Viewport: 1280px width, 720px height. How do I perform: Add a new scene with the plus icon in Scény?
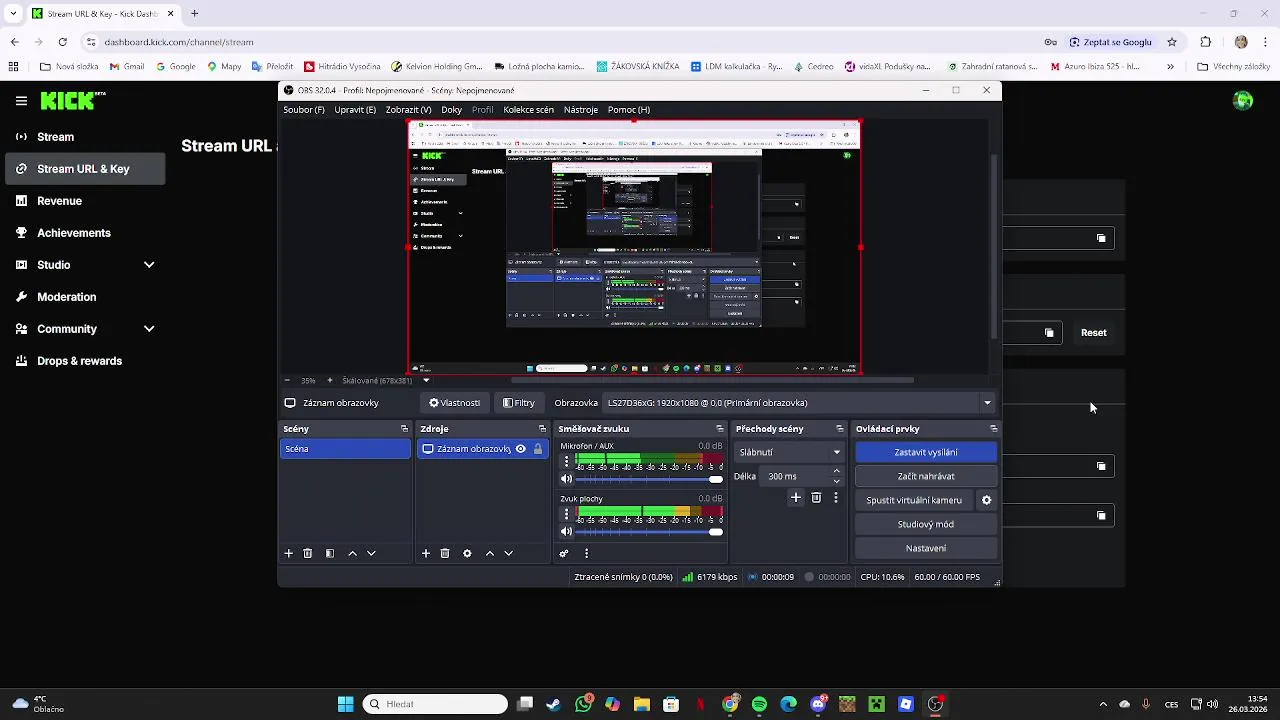(x=288, y=553)
